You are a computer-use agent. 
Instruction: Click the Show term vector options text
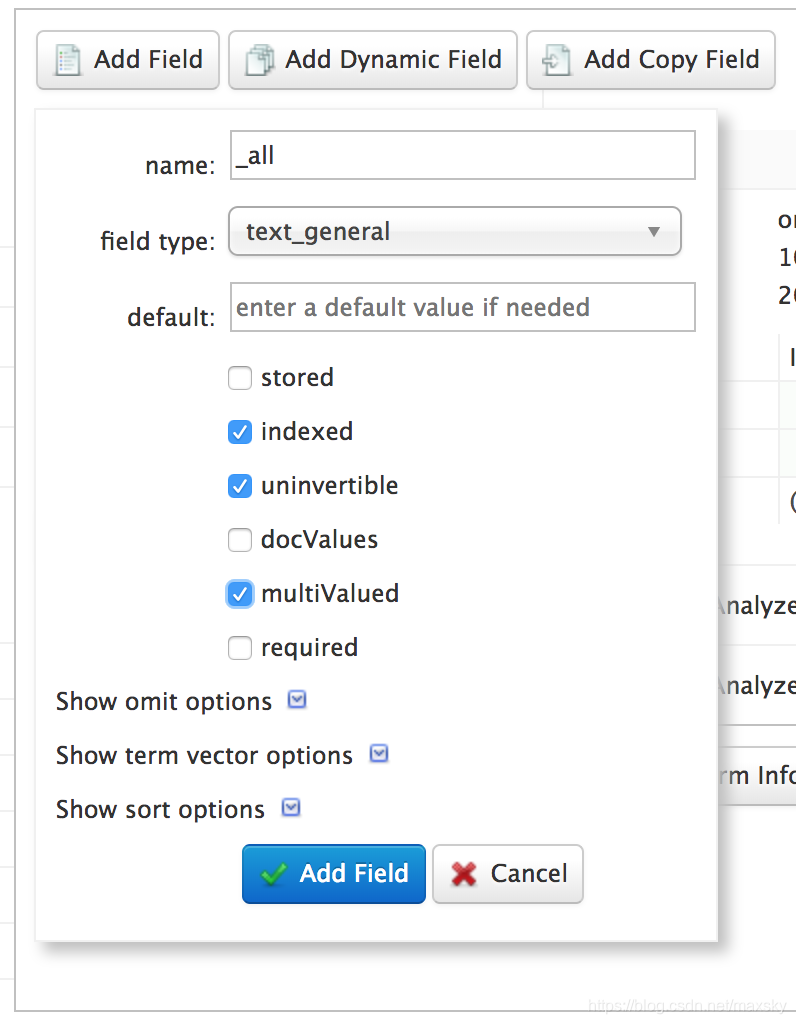[204, 756]
